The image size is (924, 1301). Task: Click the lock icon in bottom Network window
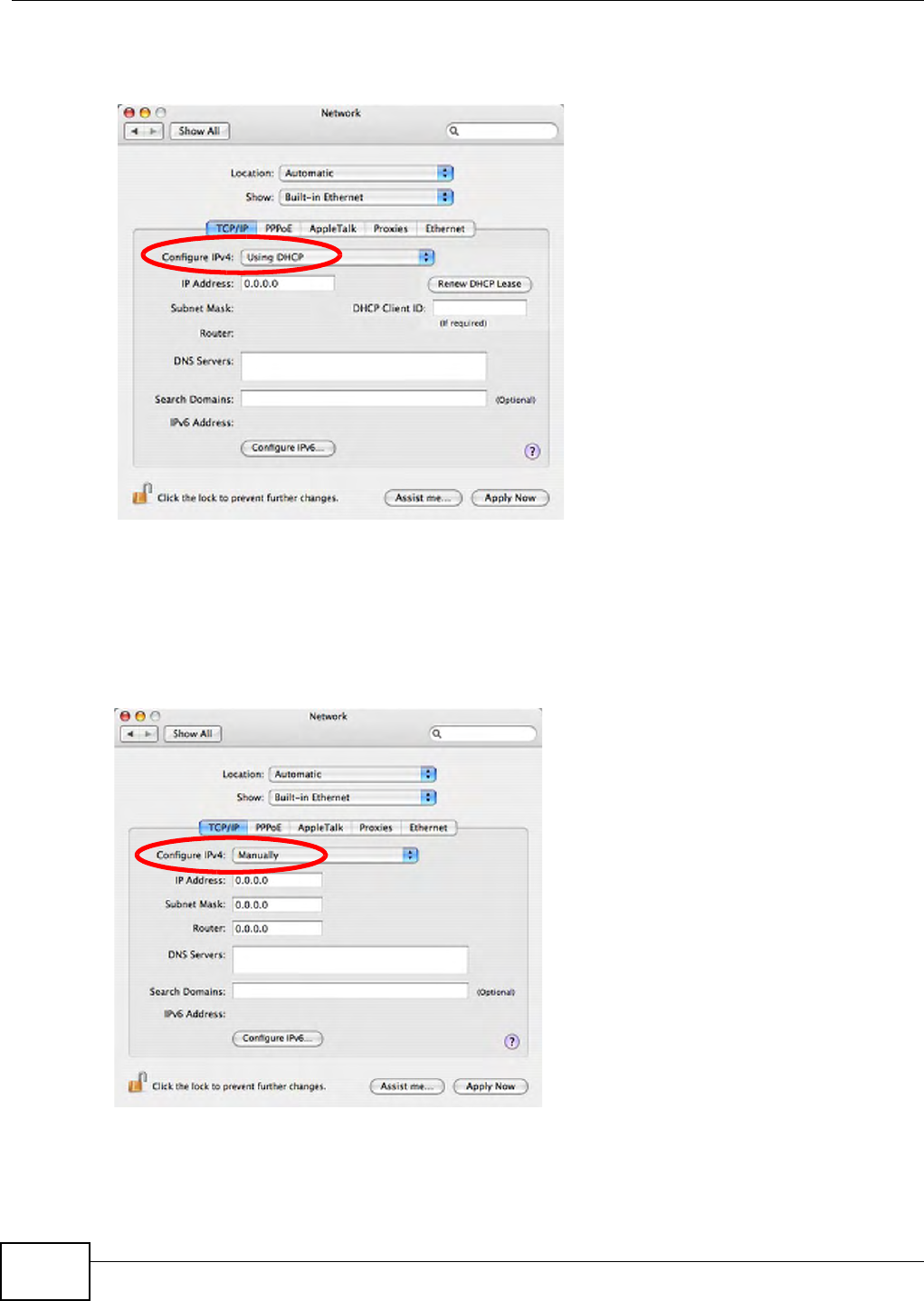[x=137, y=1083]
